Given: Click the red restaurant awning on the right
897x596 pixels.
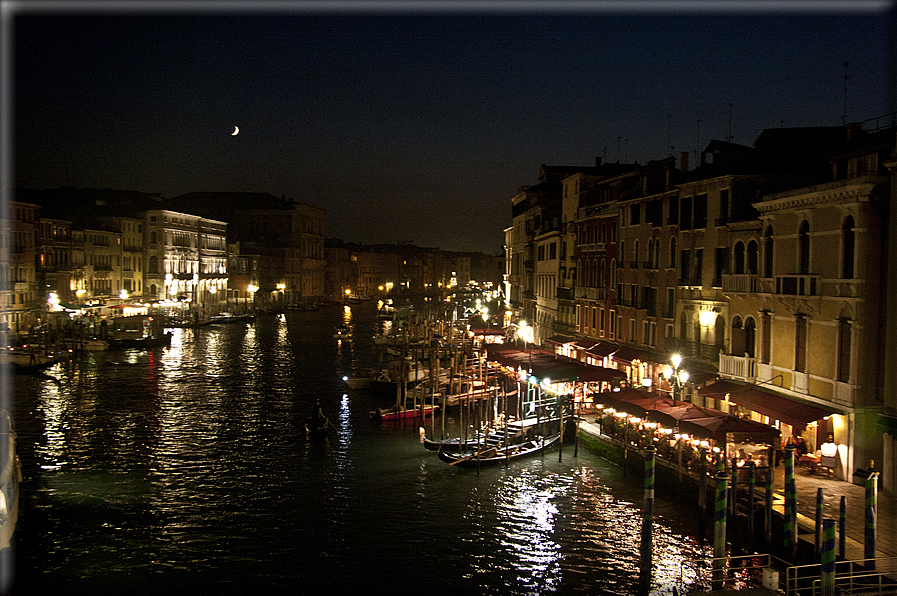Looking at the screenshot, I should tap(780, 406).
